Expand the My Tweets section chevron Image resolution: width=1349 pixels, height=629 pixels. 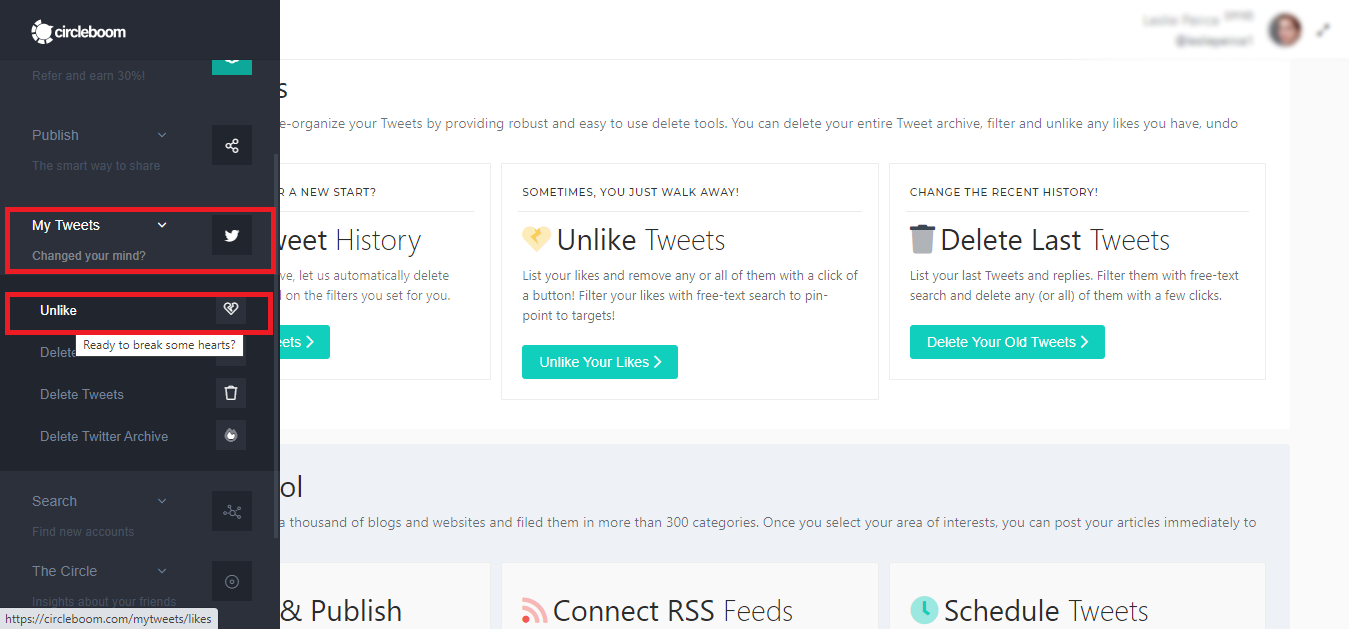(x=162, y=225)
